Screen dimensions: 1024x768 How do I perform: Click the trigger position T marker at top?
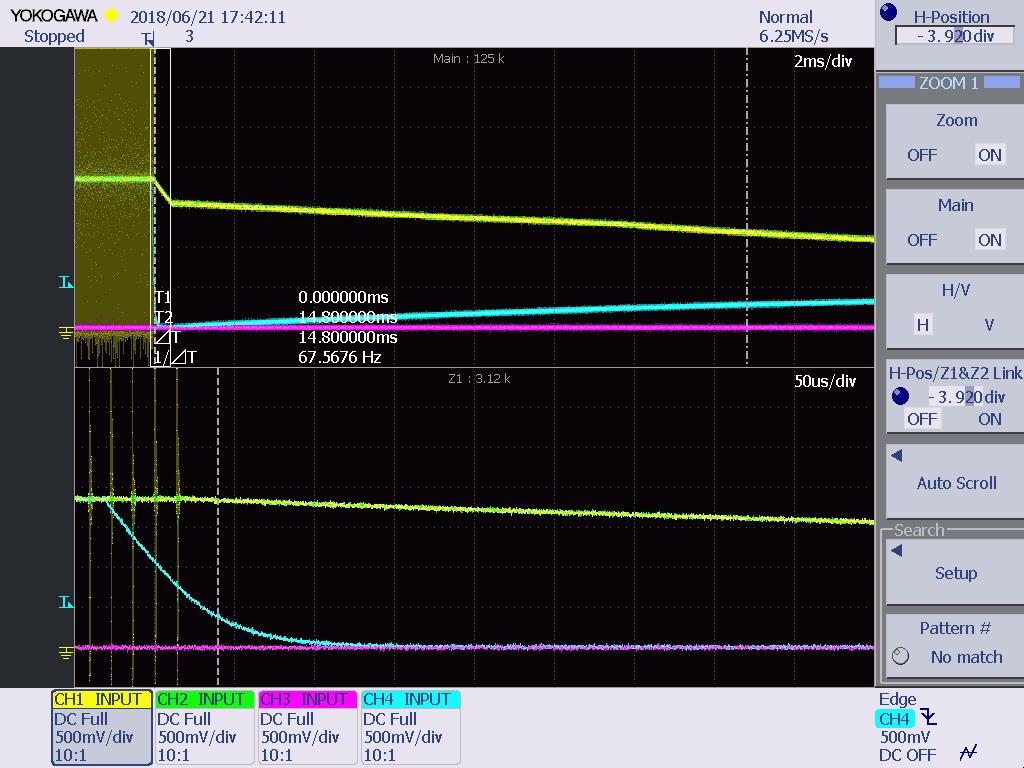coord(148,39)
